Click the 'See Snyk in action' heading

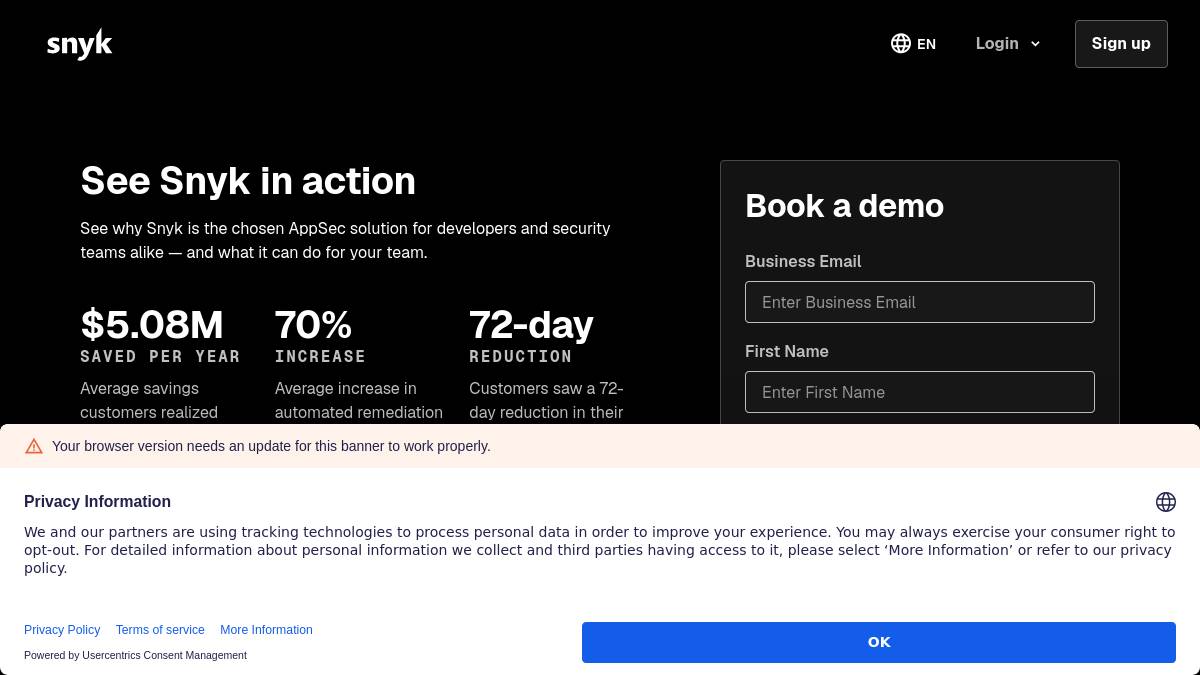tap(248, 181)
